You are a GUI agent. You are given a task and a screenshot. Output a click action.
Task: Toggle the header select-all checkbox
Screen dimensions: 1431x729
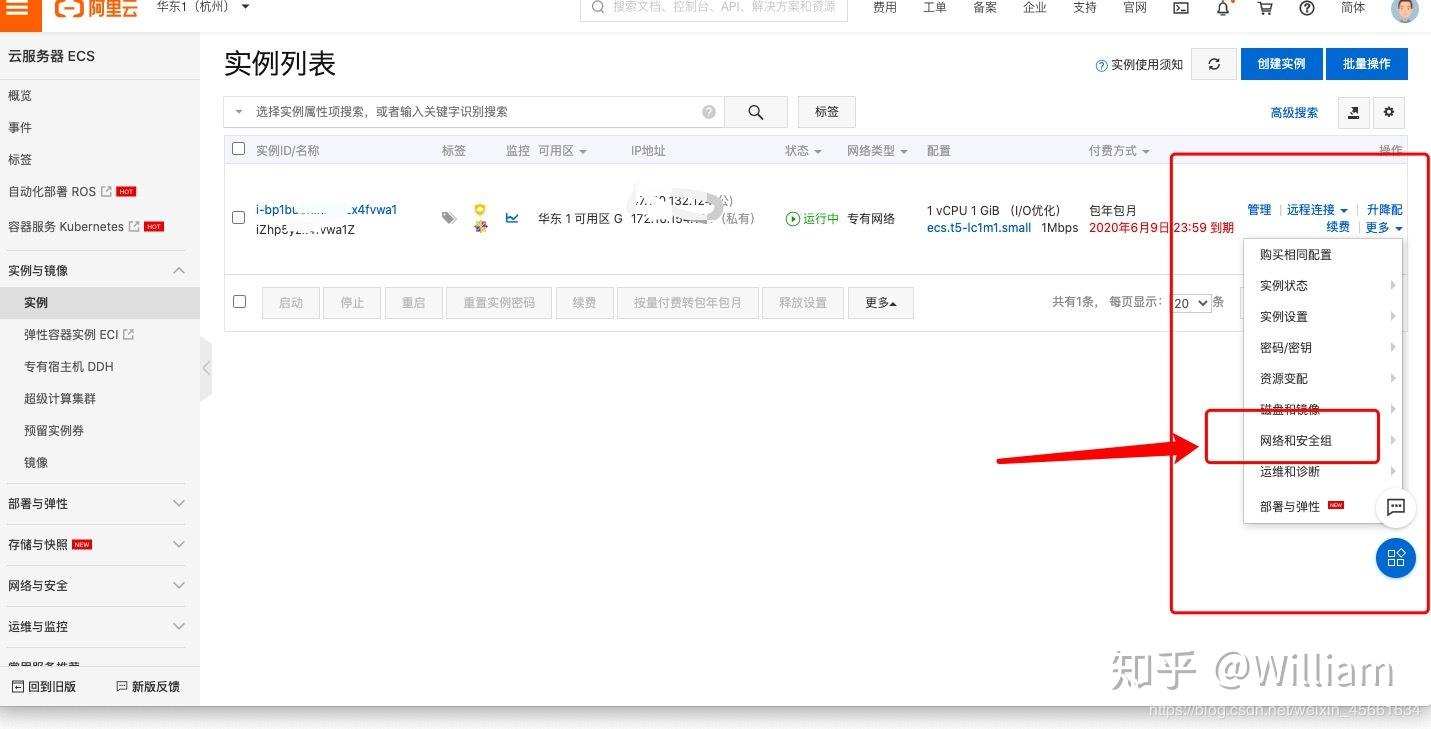click(238, 149)
